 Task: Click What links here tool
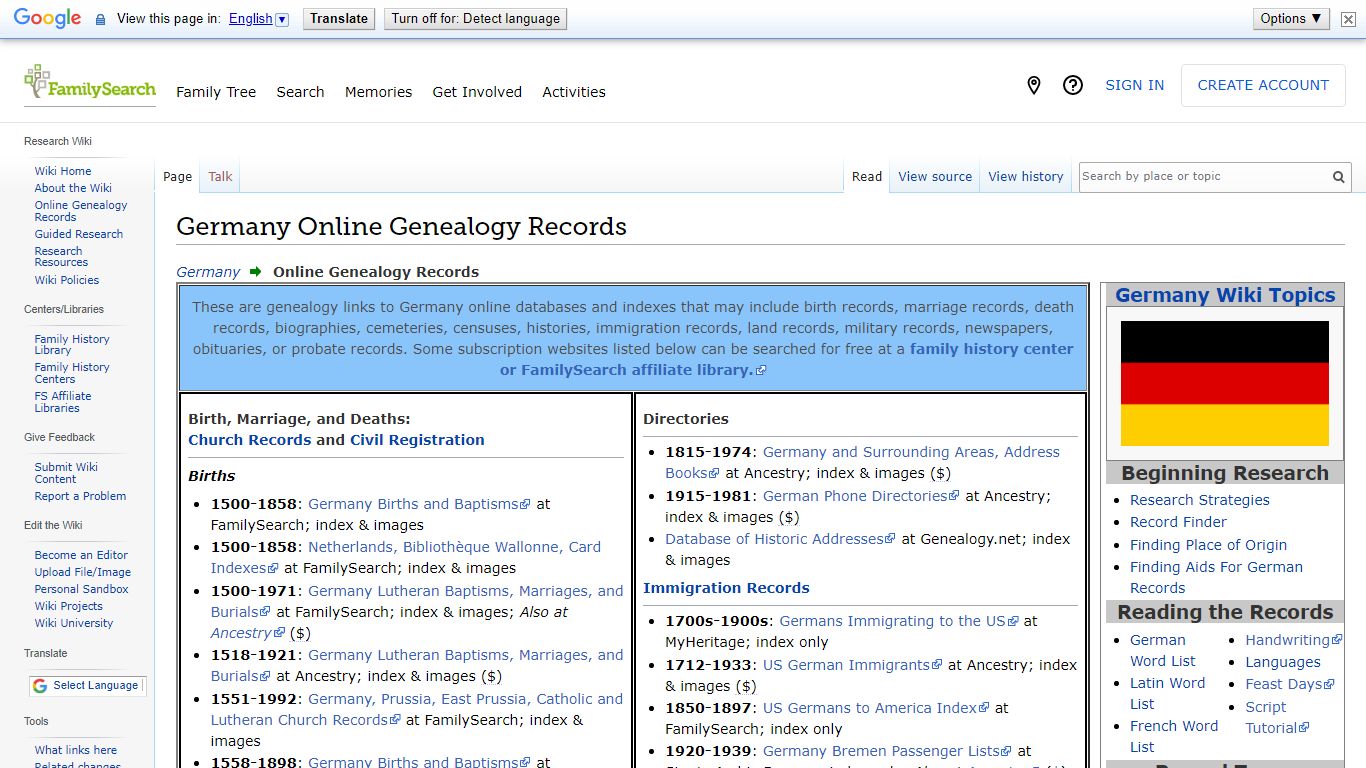pyautogui.click(x=76, y=750)
